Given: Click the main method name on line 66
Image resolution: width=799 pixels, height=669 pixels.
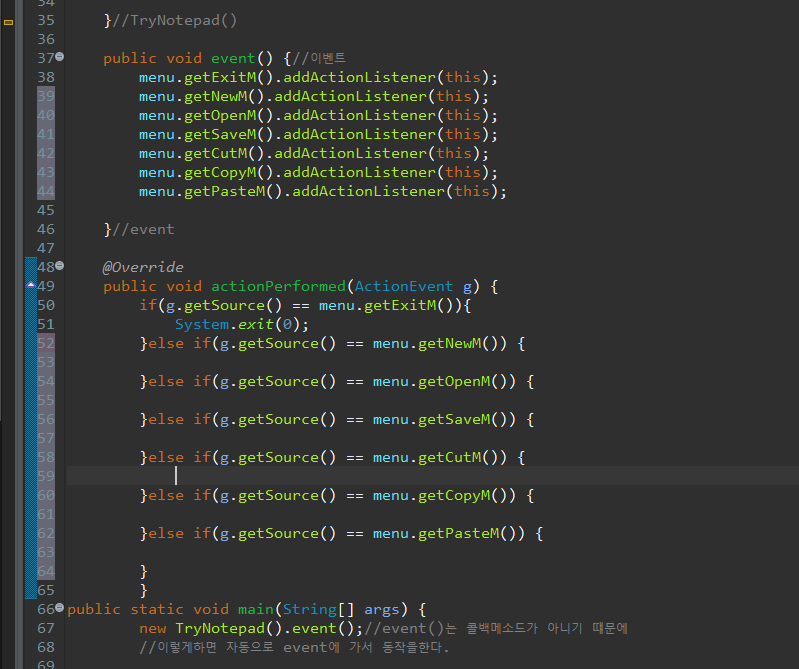Looking at the screenshot, I should coord(256,609).
